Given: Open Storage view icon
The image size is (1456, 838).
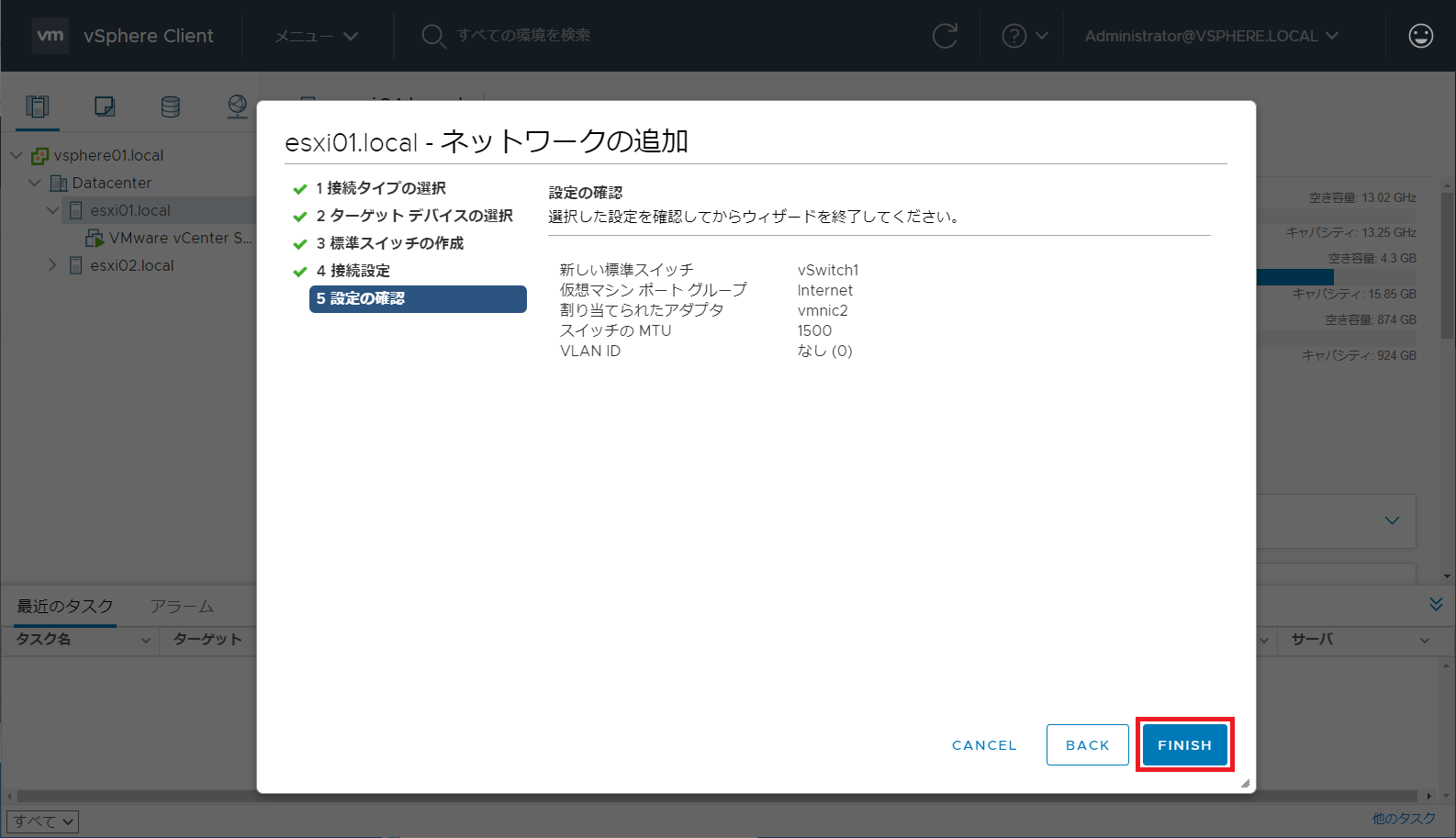Looking at the screenshot, I should (171, 106).
